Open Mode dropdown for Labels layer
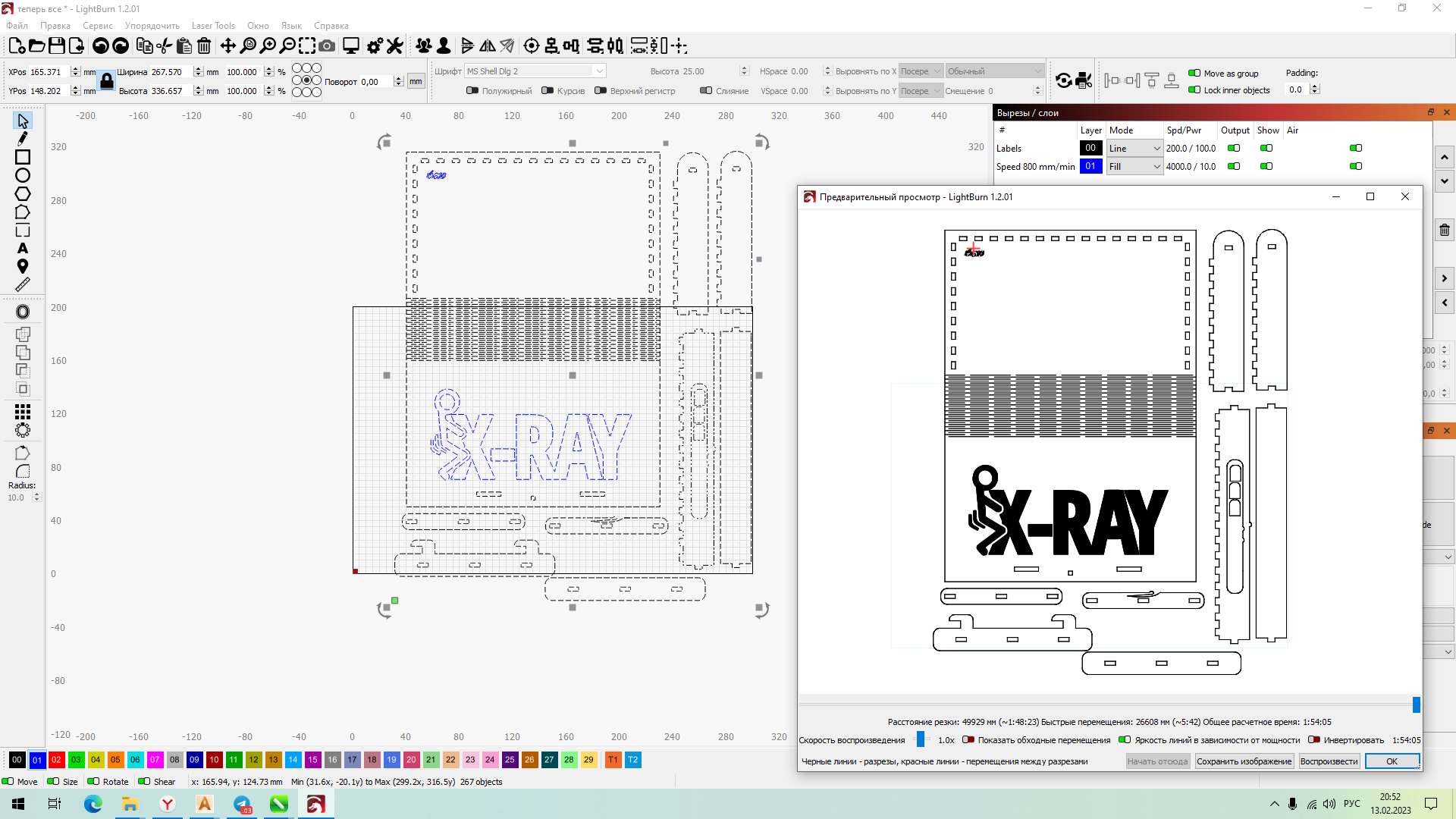The height and width of the screenshot is (819, 1456). tap(1134, 149)
